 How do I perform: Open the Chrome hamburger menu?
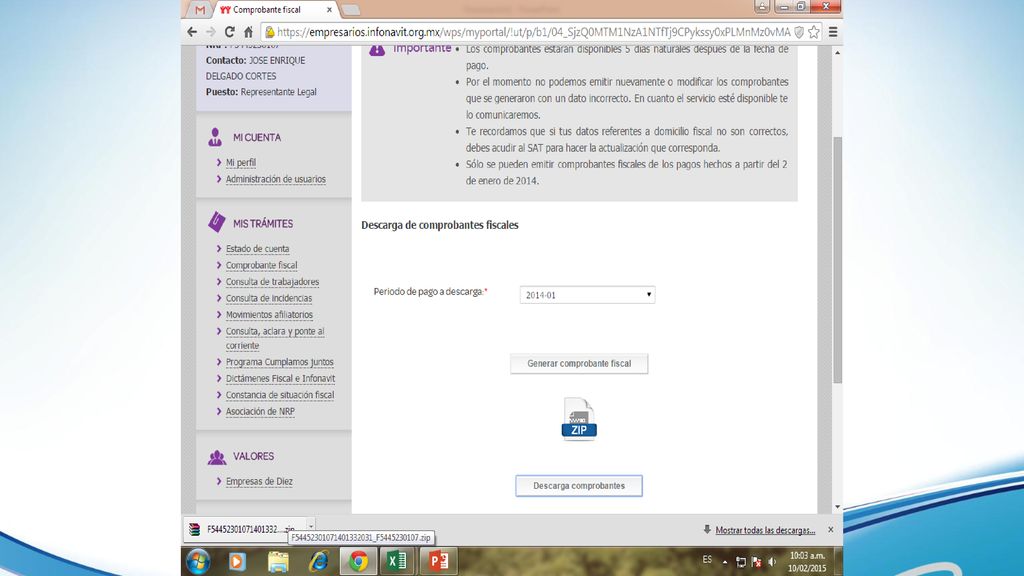(x=833, y=32)
